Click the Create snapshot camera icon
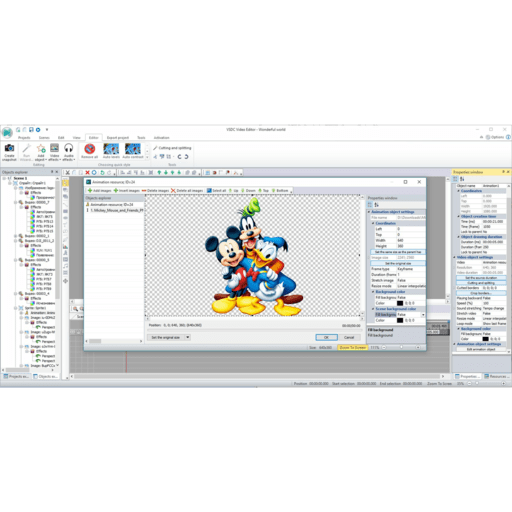Screen dimensions: 512x512 pyautogui.click(x=9, y=148)
